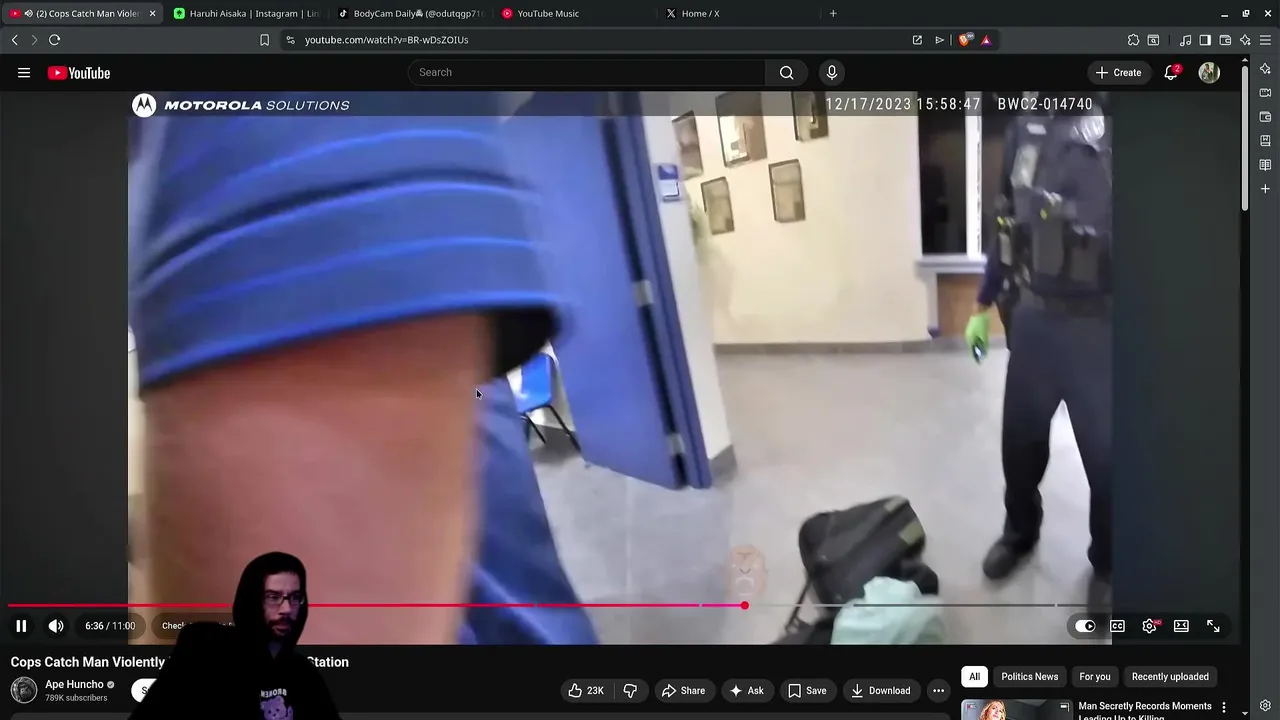Open the media control music note icon
Screen dimensions: 1280x720
click(x=1185, y=40)
